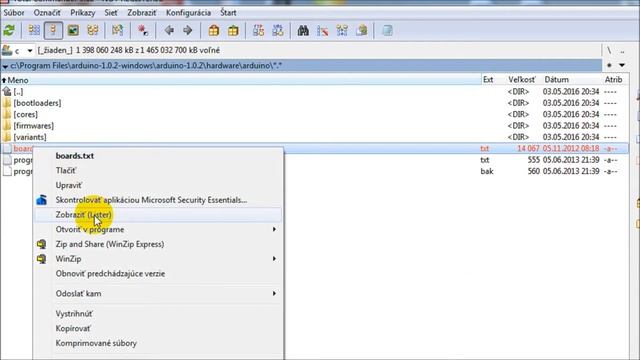Expand Otvoriť v programe submenu
The width and height of the screenshot is (640, 360).
(x=158, y=229)
